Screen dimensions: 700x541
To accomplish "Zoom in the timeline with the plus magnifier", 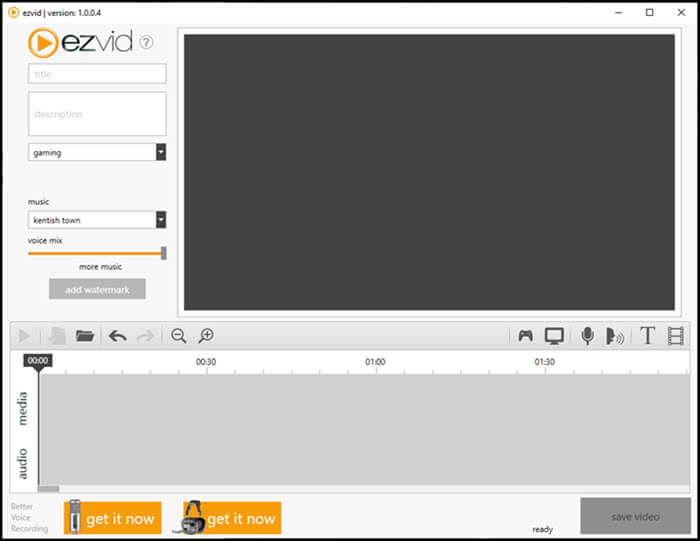I will point(206,336).
